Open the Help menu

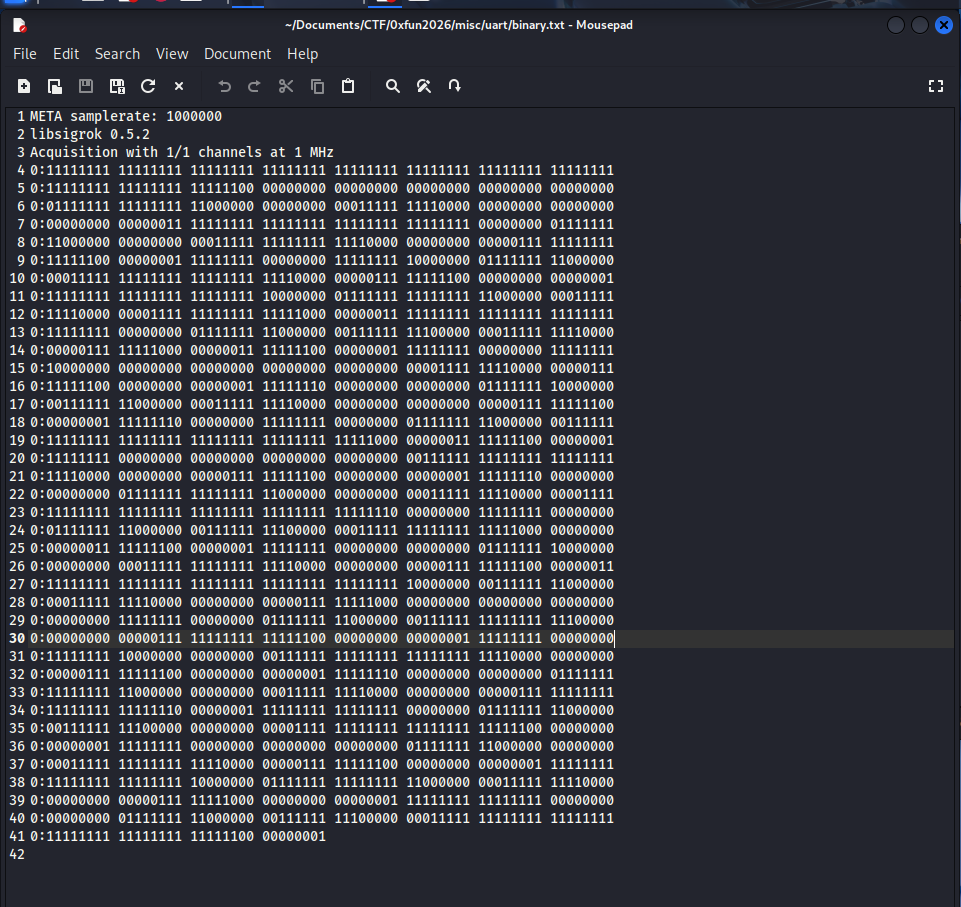tap(302, 54)
